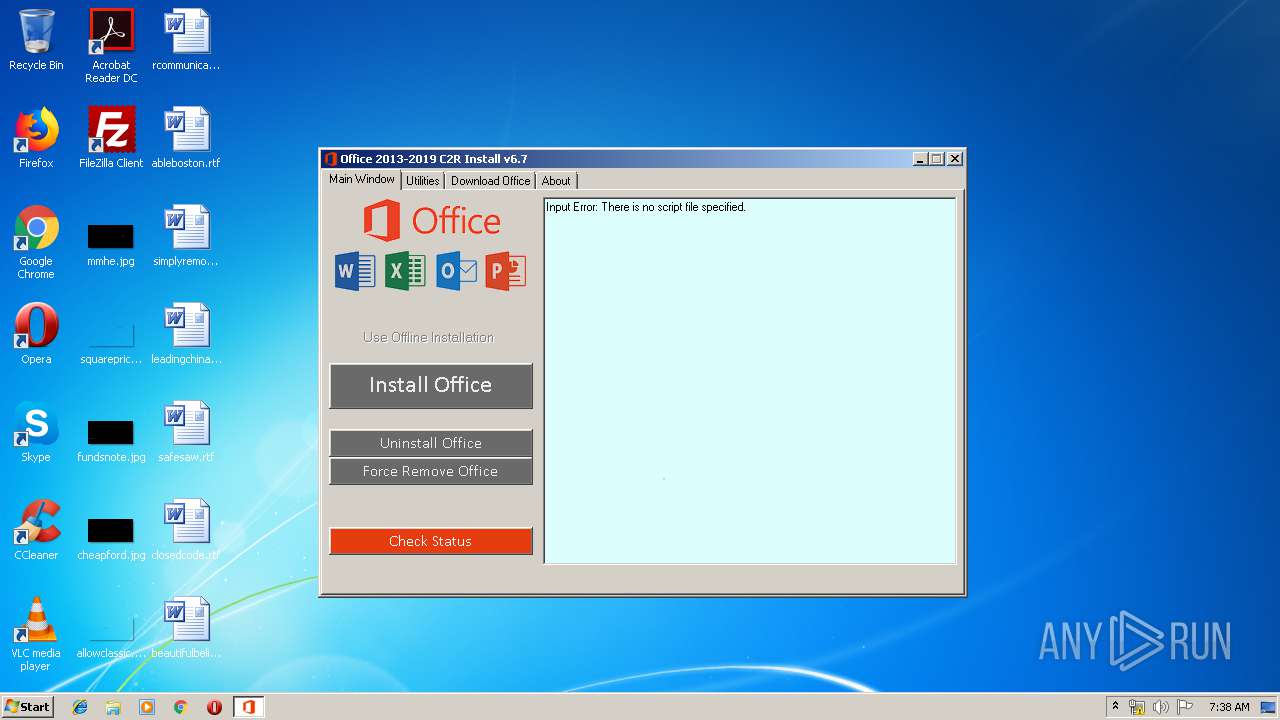Open the About tab

(x=556, y=181)
